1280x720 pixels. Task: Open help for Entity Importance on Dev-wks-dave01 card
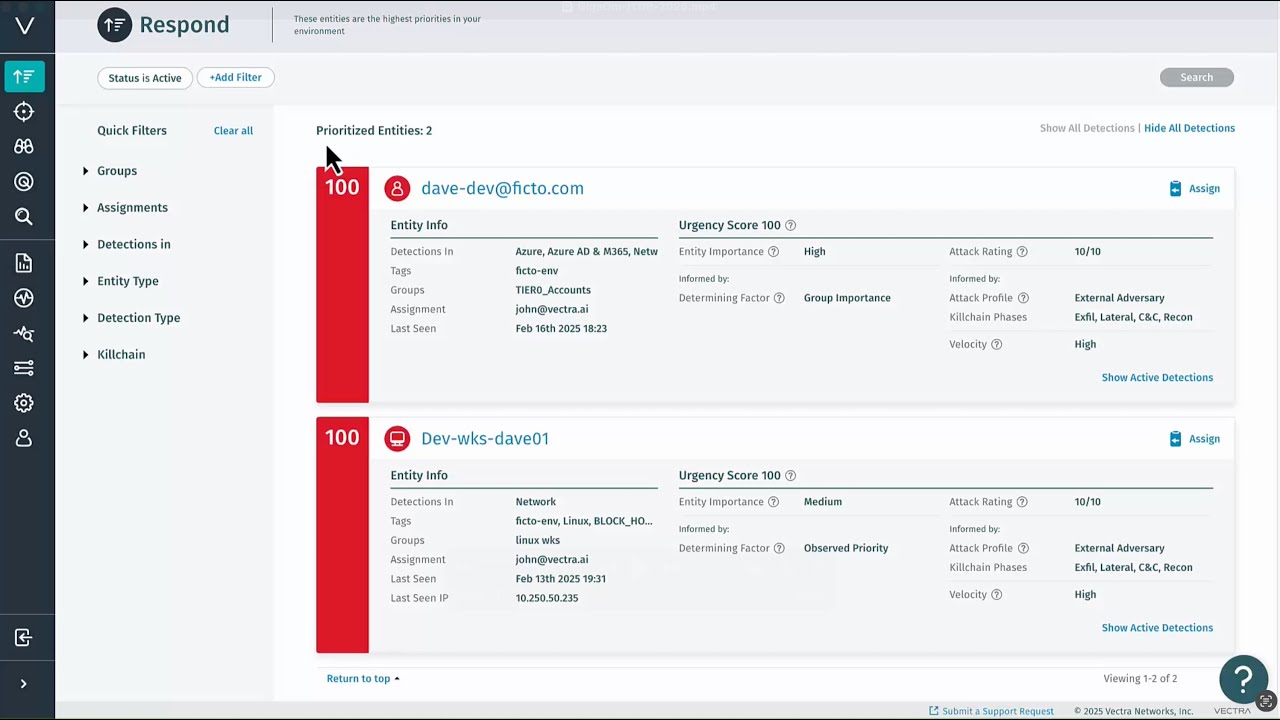coord(773,502)
